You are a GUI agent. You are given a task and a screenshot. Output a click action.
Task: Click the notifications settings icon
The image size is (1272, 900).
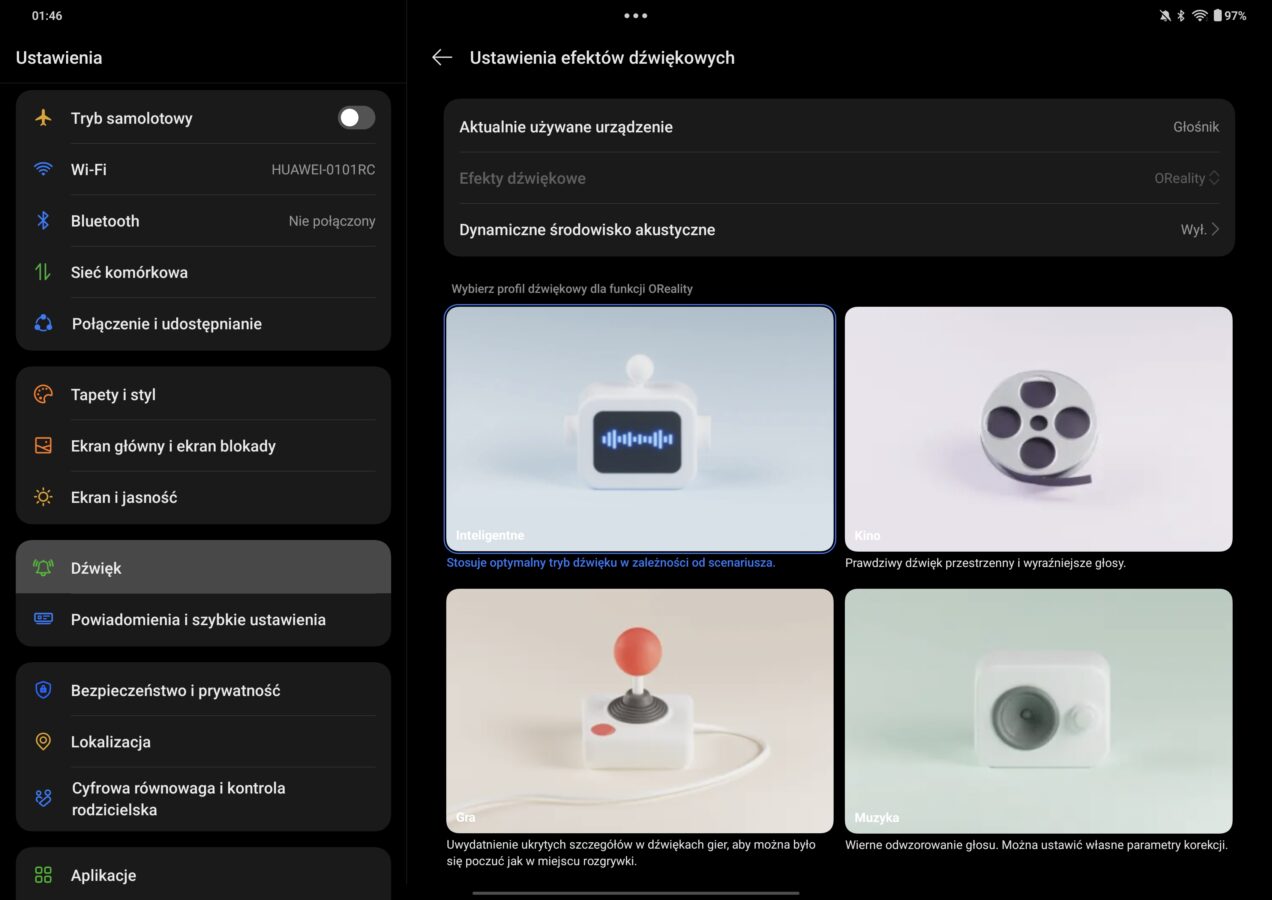click(x=43, y=619)
